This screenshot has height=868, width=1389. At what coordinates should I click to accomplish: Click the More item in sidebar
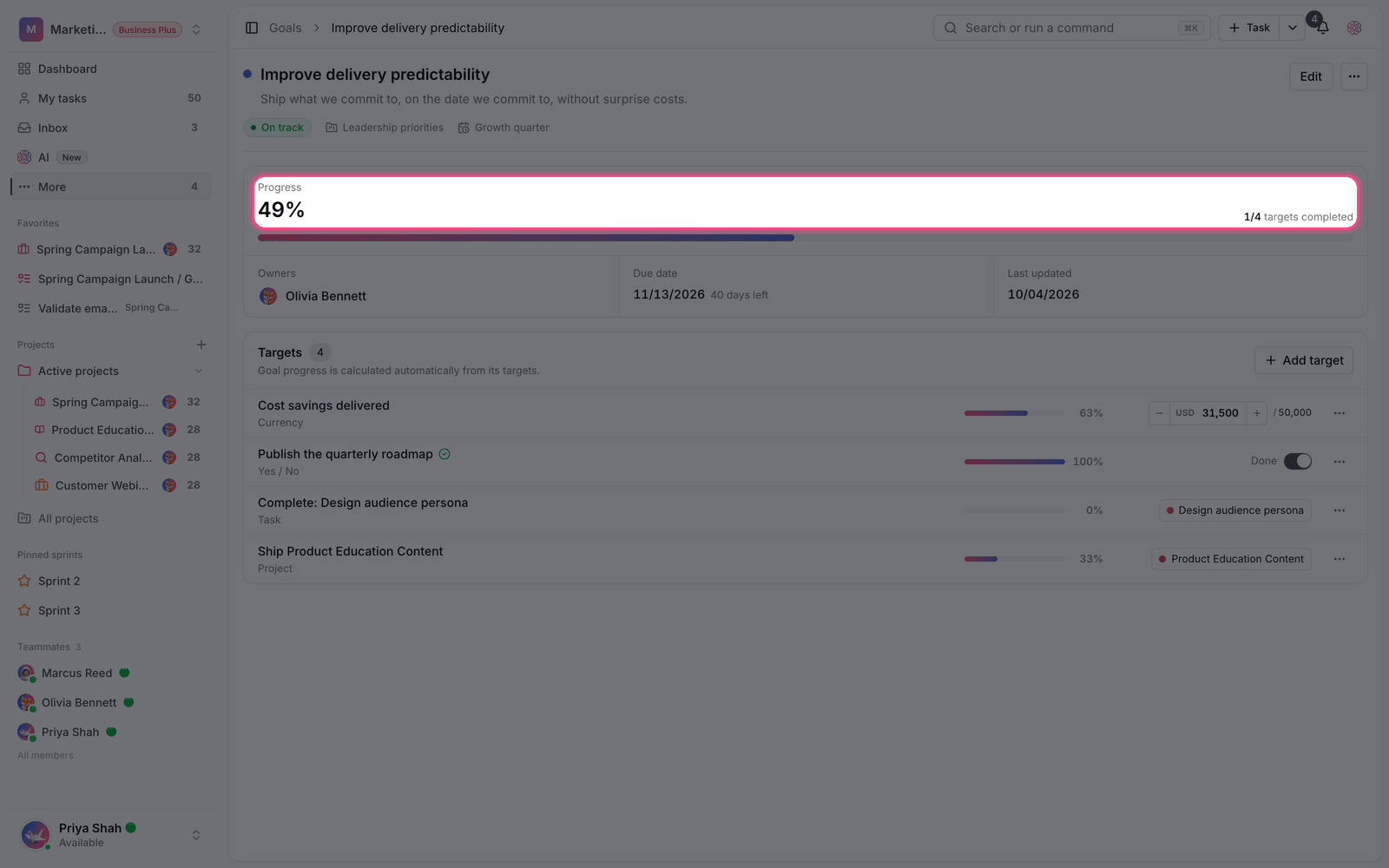pos(111,187)
